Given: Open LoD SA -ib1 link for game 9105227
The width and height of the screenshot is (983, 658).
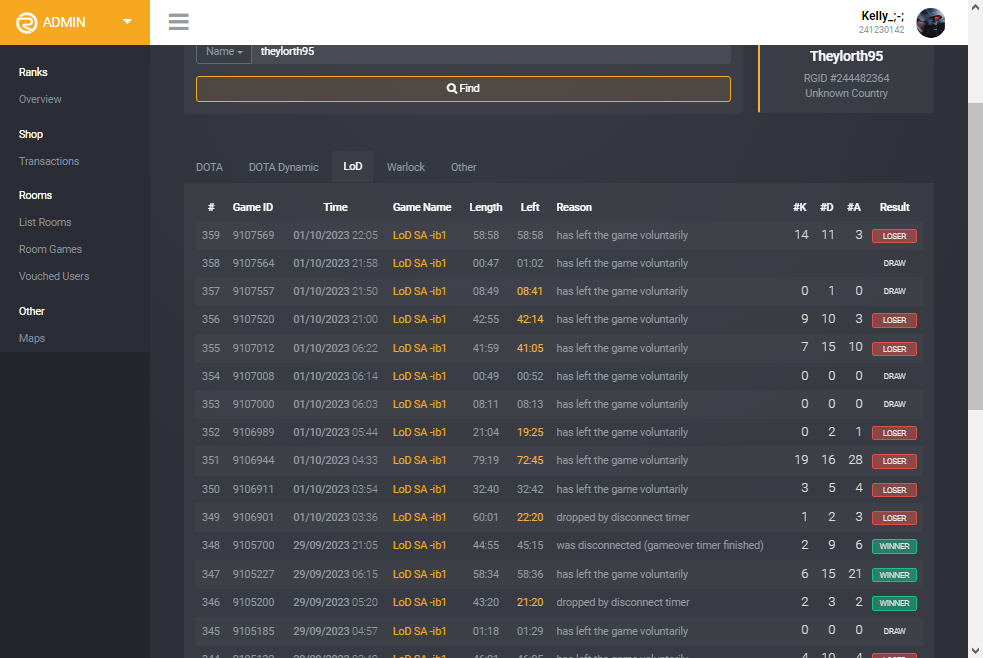Looking at the screenshot, I should pyautogui.click(x=419, y=575).
